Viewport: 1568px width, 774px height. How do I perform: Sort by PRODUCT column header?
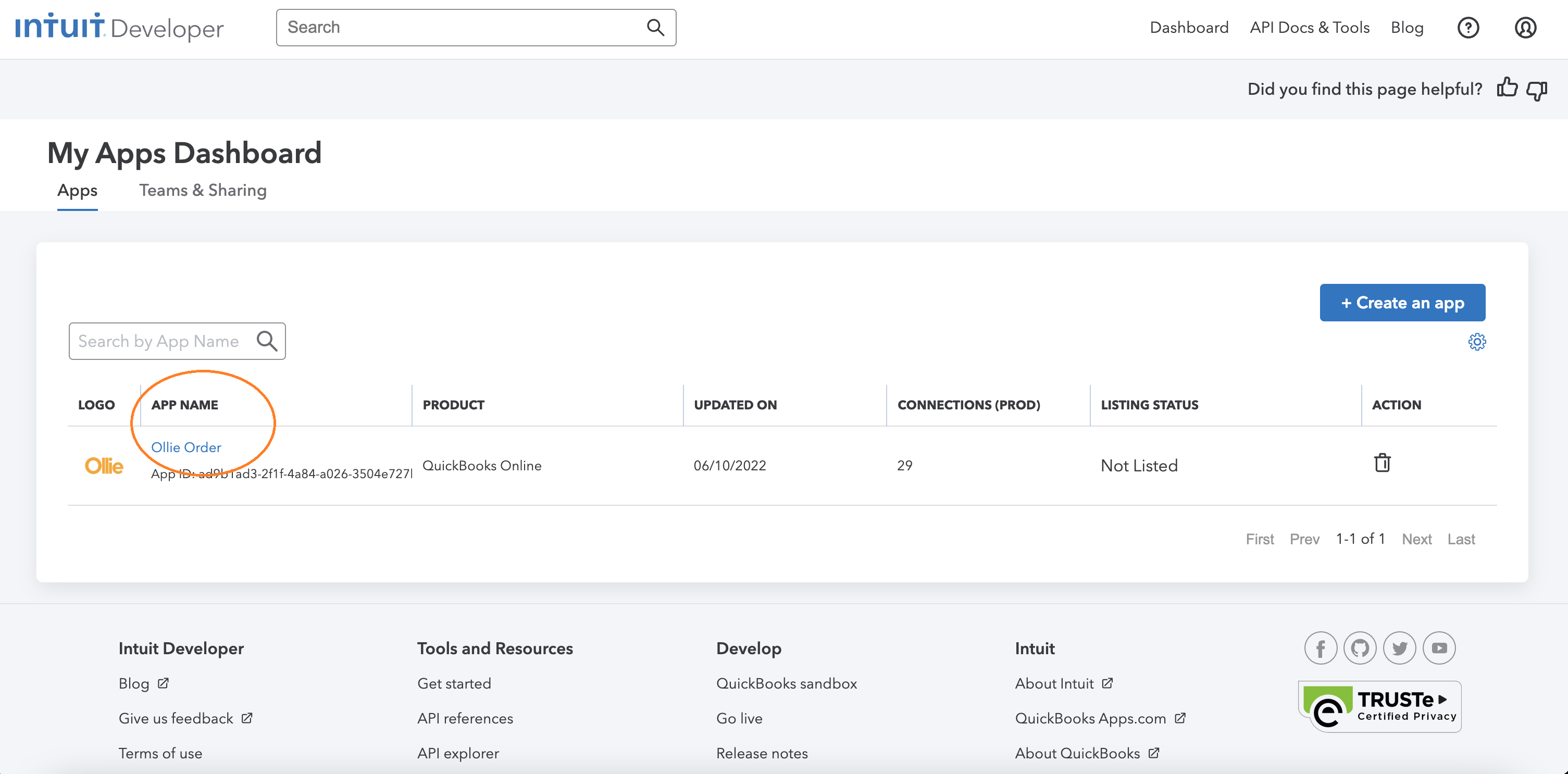pyautogui.click(x=454, y=405)
